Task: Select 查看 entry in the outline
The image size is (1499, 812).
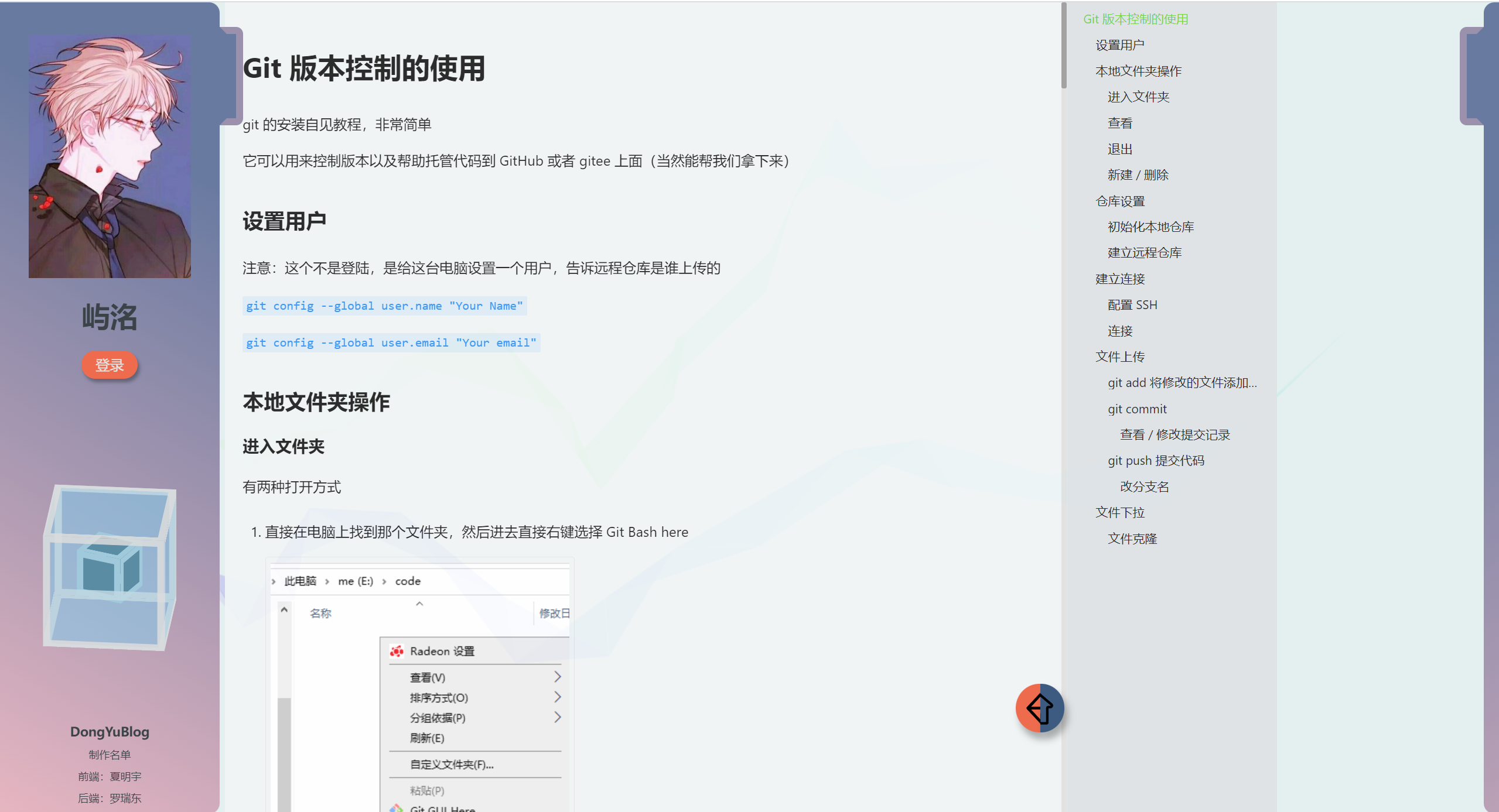Action: coord(1120,123)
